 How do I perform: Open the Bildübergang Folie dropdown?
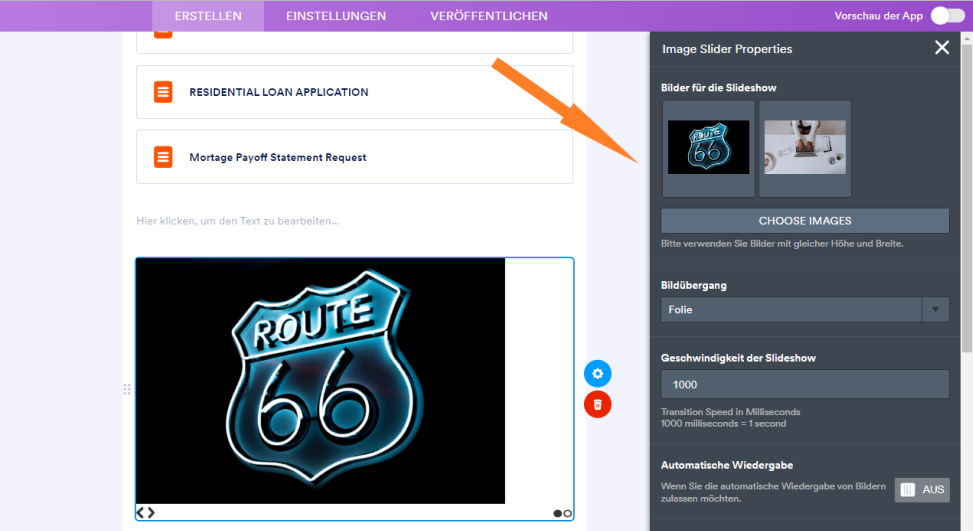click(x=805, y=310)
